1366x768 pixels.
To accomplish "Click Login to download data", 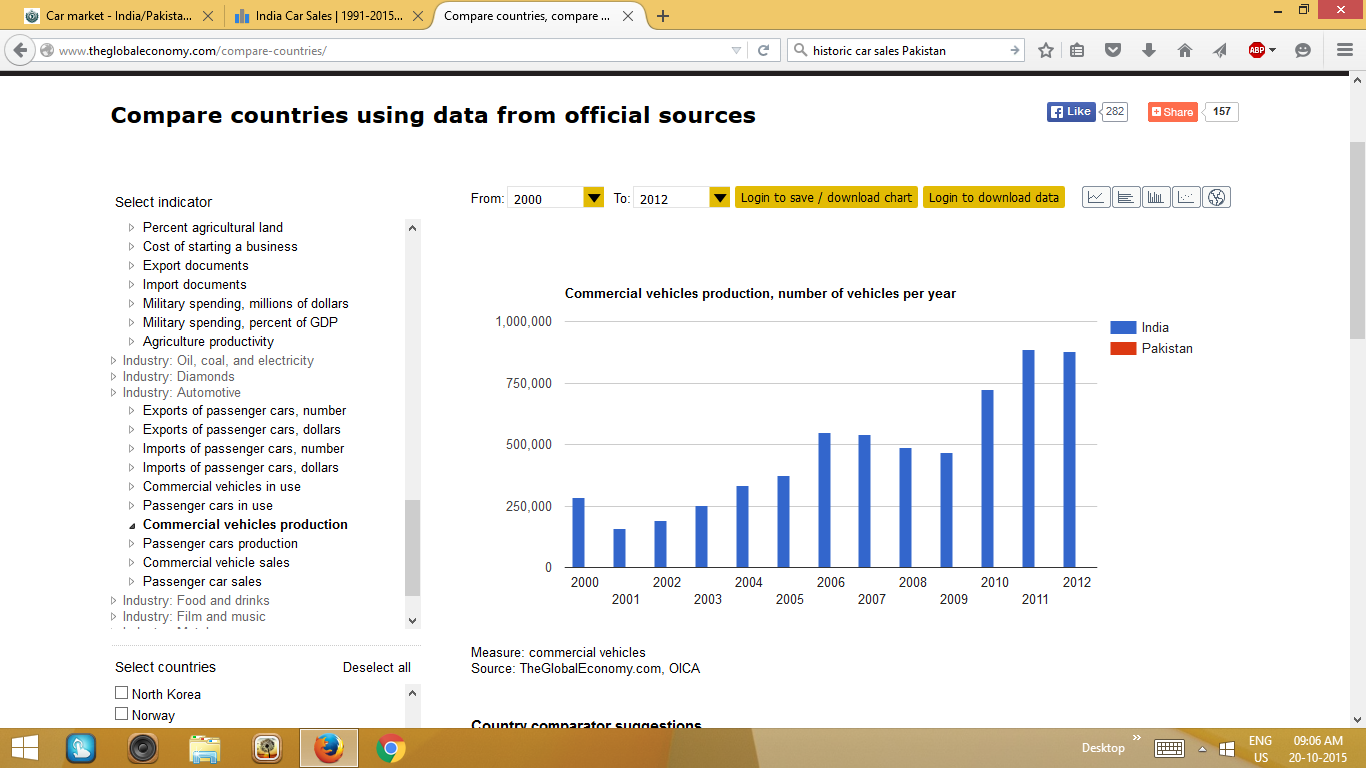I will (x=993, y=197).
